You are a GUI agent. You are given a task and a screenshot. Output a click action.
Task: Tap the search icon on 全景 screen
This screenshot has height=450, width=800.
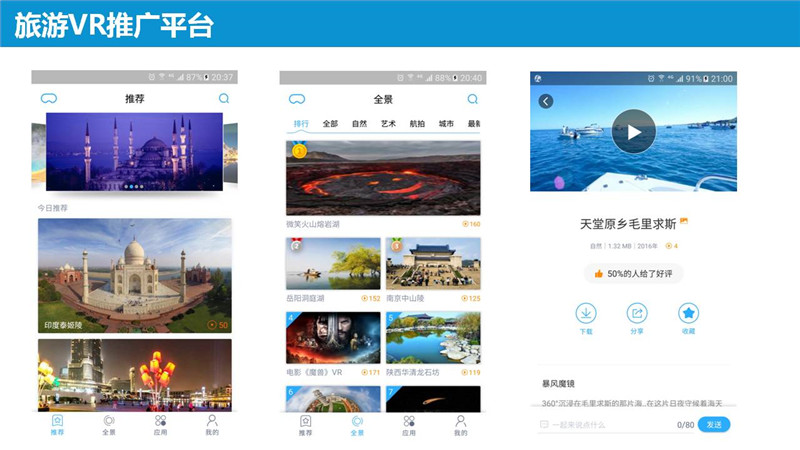pos(472,99)
